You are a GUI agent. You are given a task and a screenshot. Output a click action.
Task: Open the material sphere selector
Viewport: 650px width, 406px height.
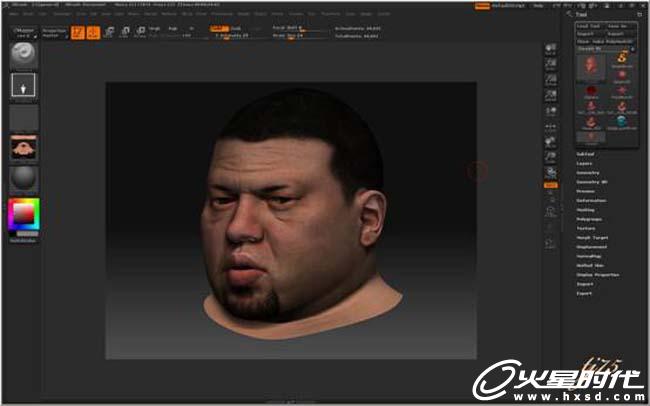24,179
